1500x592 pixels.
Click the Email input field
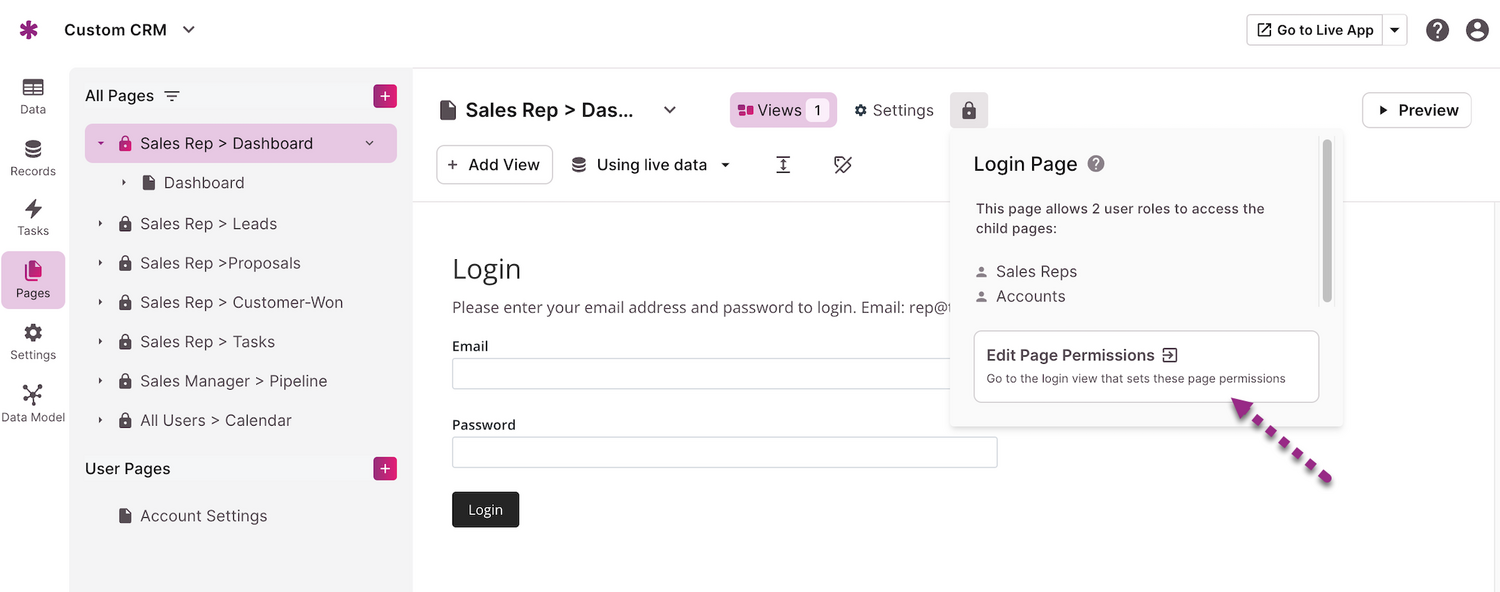click(702, 374)
